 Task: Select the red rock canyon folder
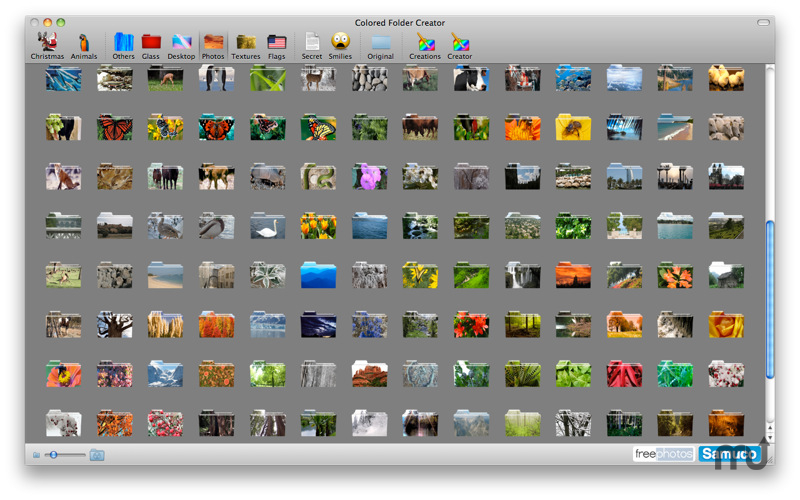coord(369,374)
